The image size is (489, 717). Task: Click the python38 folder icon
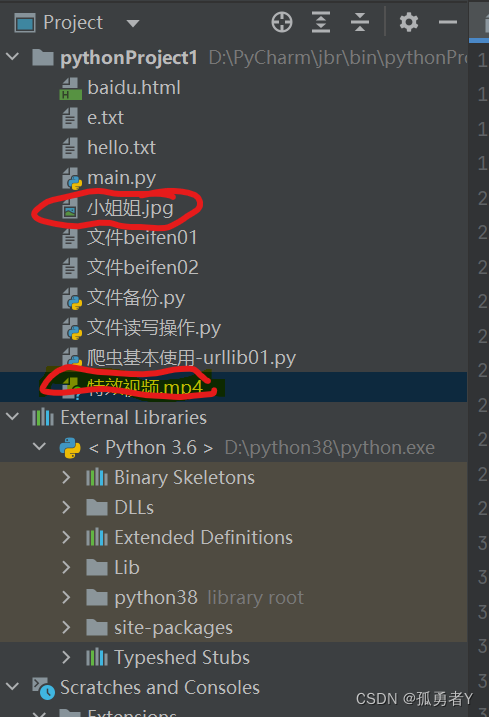tap(97, 598)
